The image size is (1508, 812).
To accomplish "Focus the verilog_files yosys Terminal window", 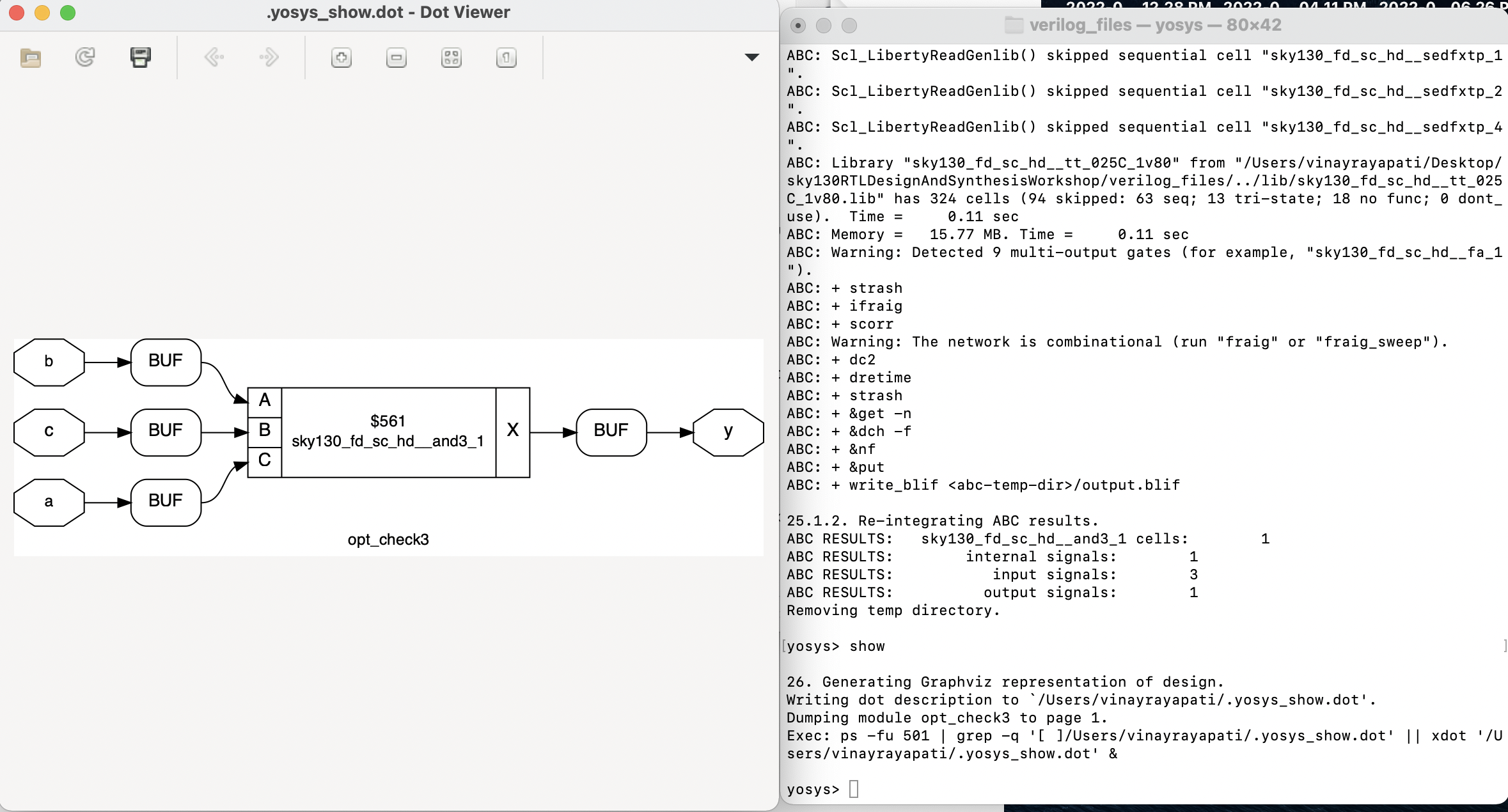I will coord(1144,26).
